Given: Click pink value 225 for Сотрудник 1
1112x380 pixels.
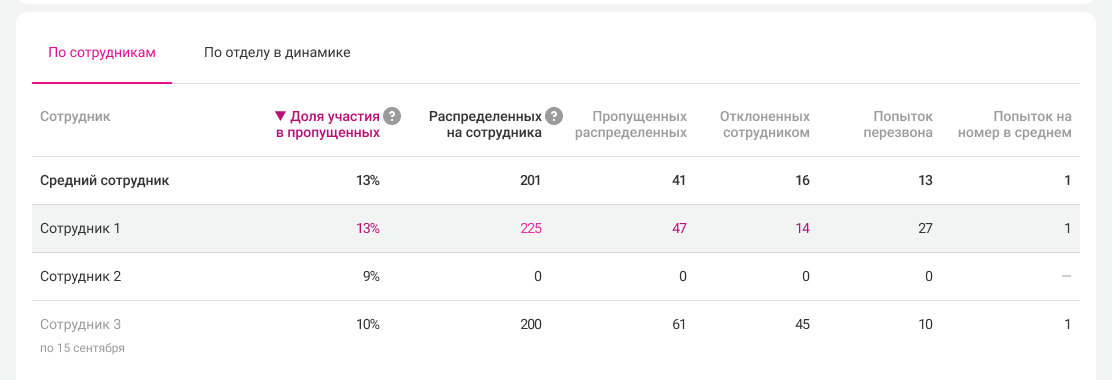Looking at the screenshot, I should (530, 228).
